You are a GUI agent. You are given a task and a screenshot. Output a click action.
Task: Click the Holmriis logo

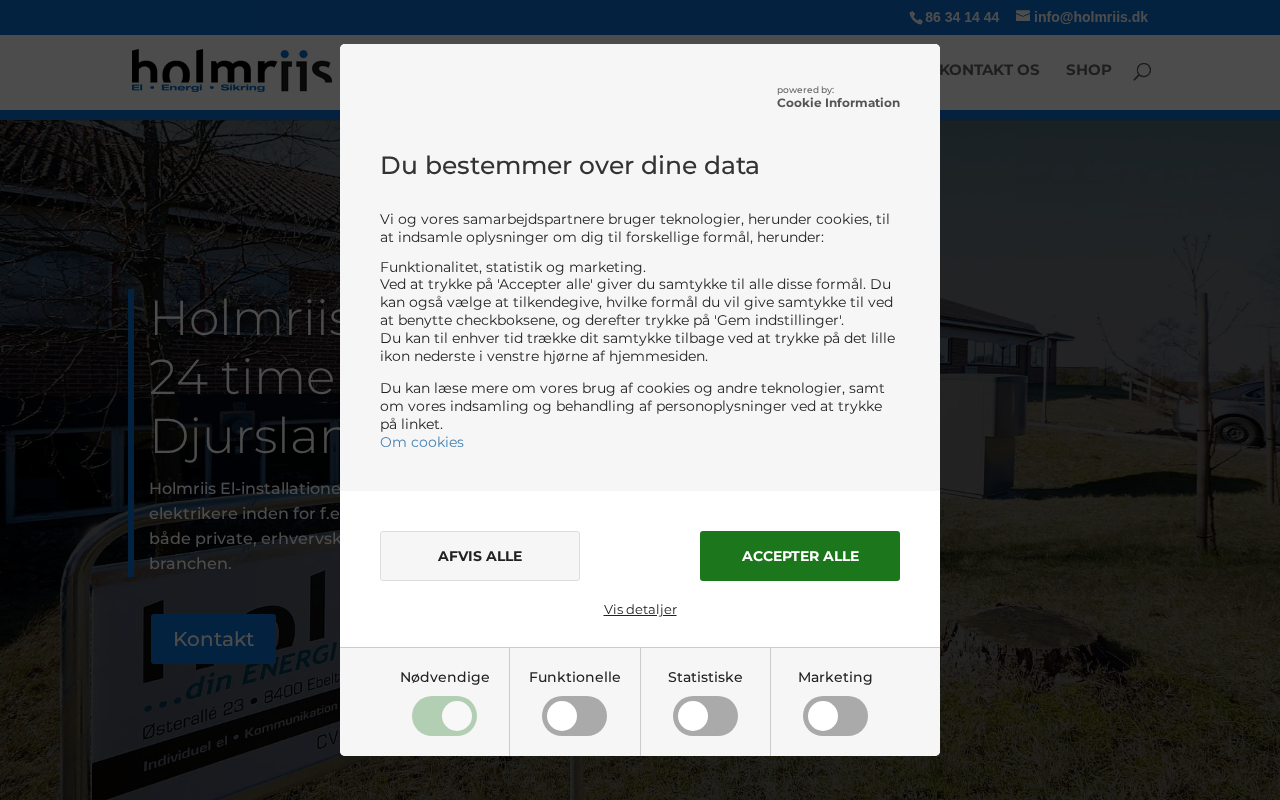[232, 71]
